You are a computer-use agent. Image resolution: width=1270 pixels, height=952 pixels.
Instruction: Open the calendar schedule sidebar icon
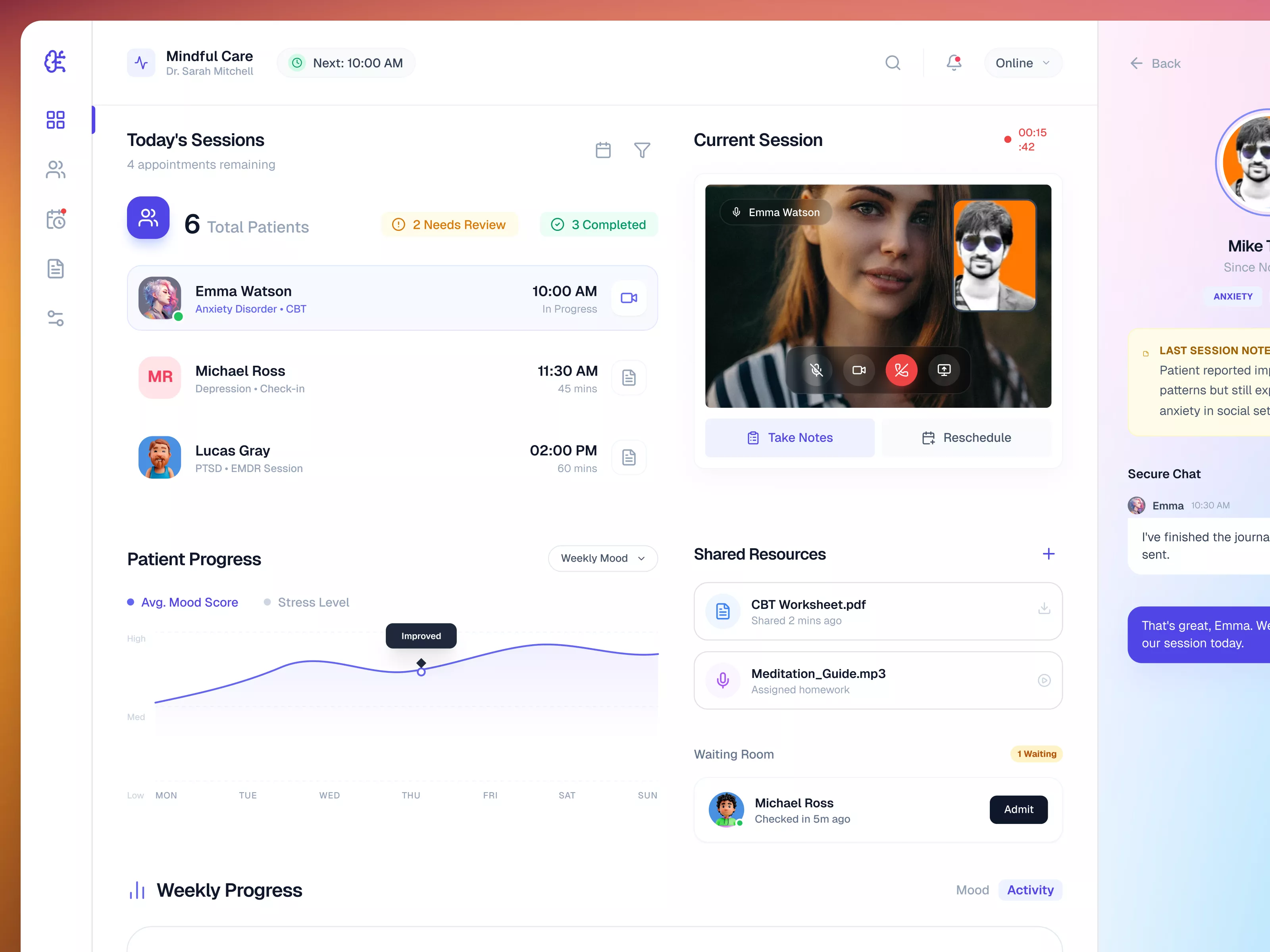pyautogui.click(x=56, y=219)
